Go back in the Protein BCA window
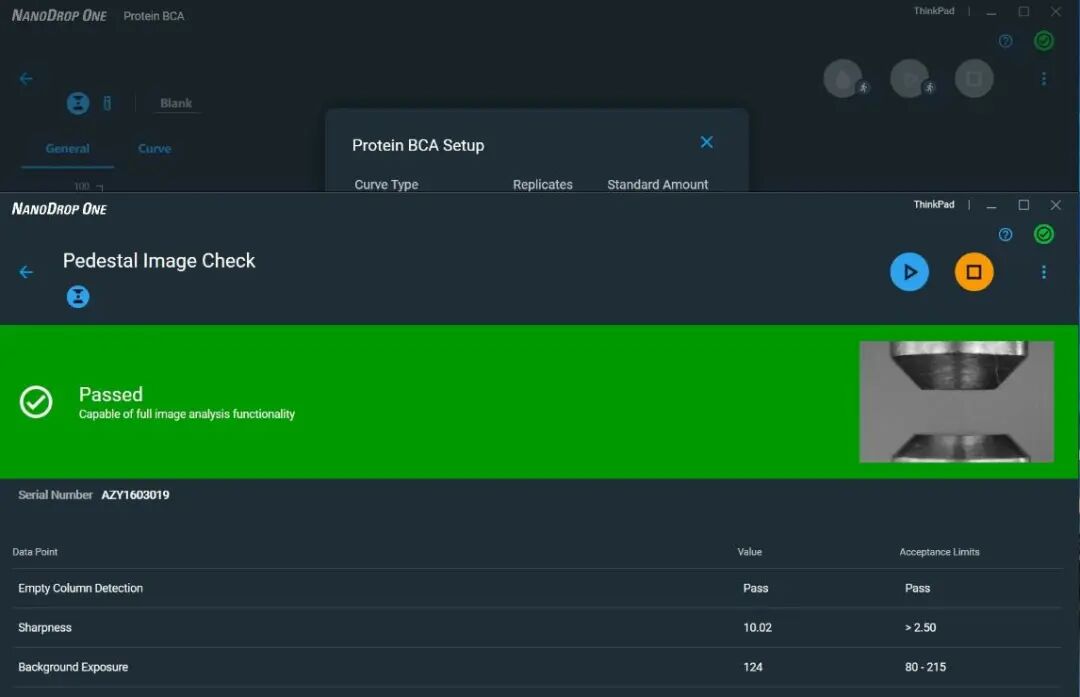The image size is (1080, 697). point(26,79)
